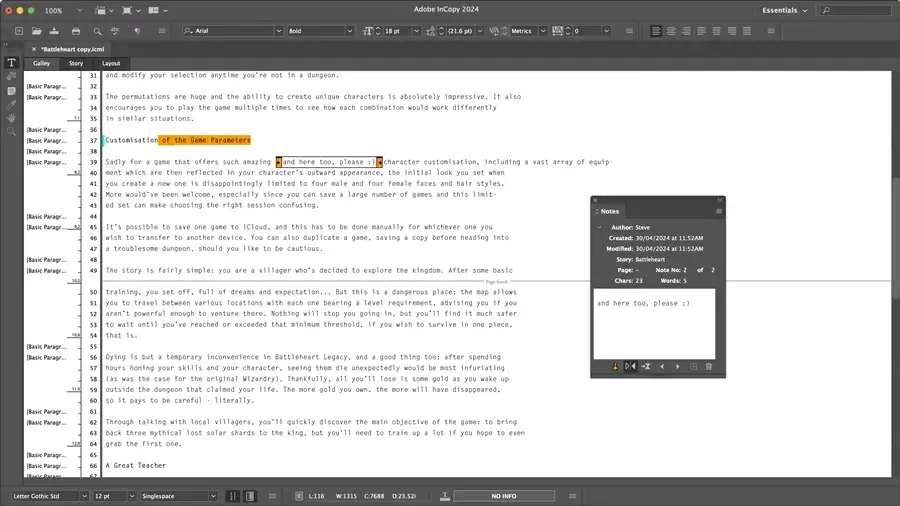Image resolution: width=900 pixels, height=506 pixels.
Task: Click the Print icon
Action: point(76,31)
